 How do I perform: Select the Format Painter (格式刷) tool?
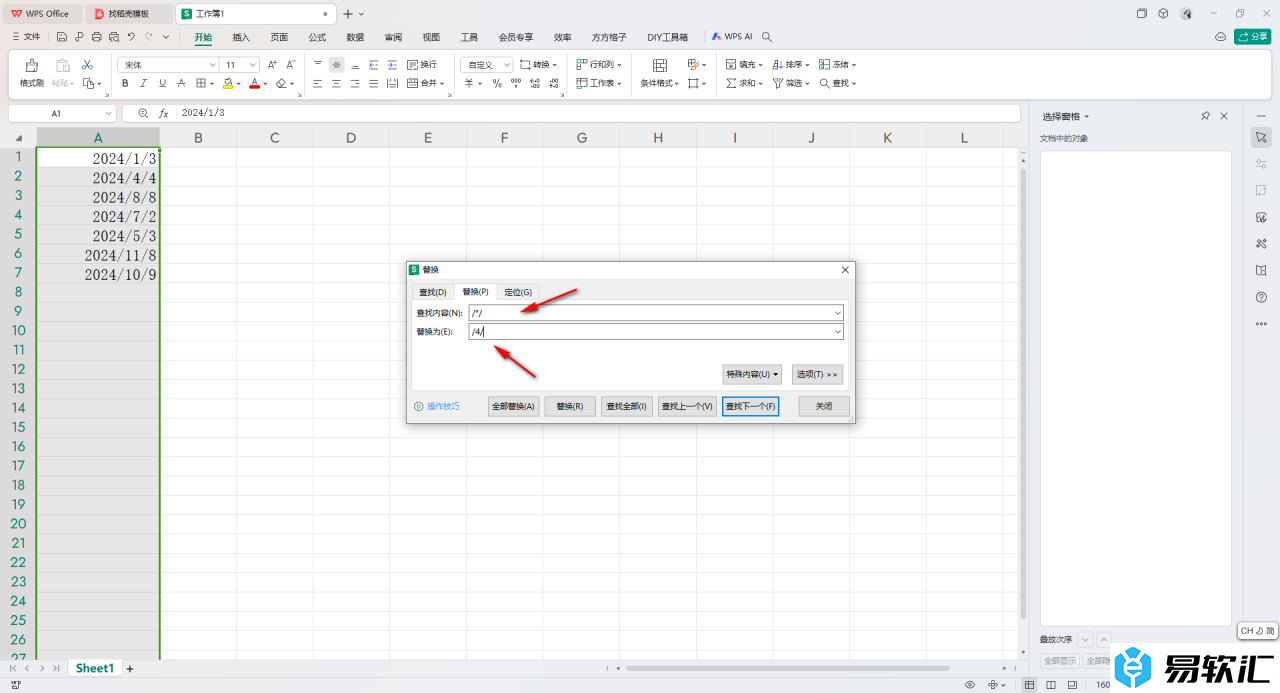pyautogui.click(x=32, y=73)
